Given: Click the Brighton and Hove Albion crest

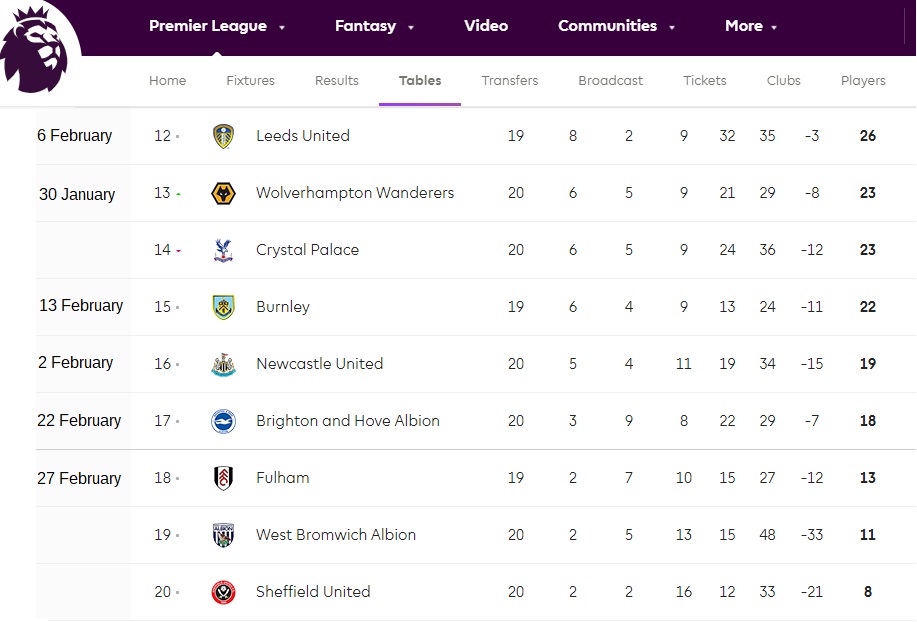Looking at the screenshot, I should (224, 421).
